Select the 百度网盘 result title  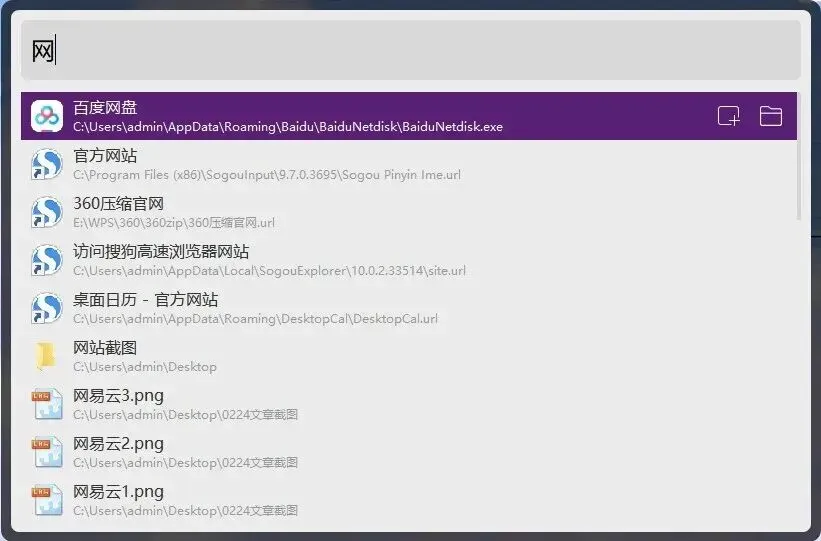click(105, 108)
